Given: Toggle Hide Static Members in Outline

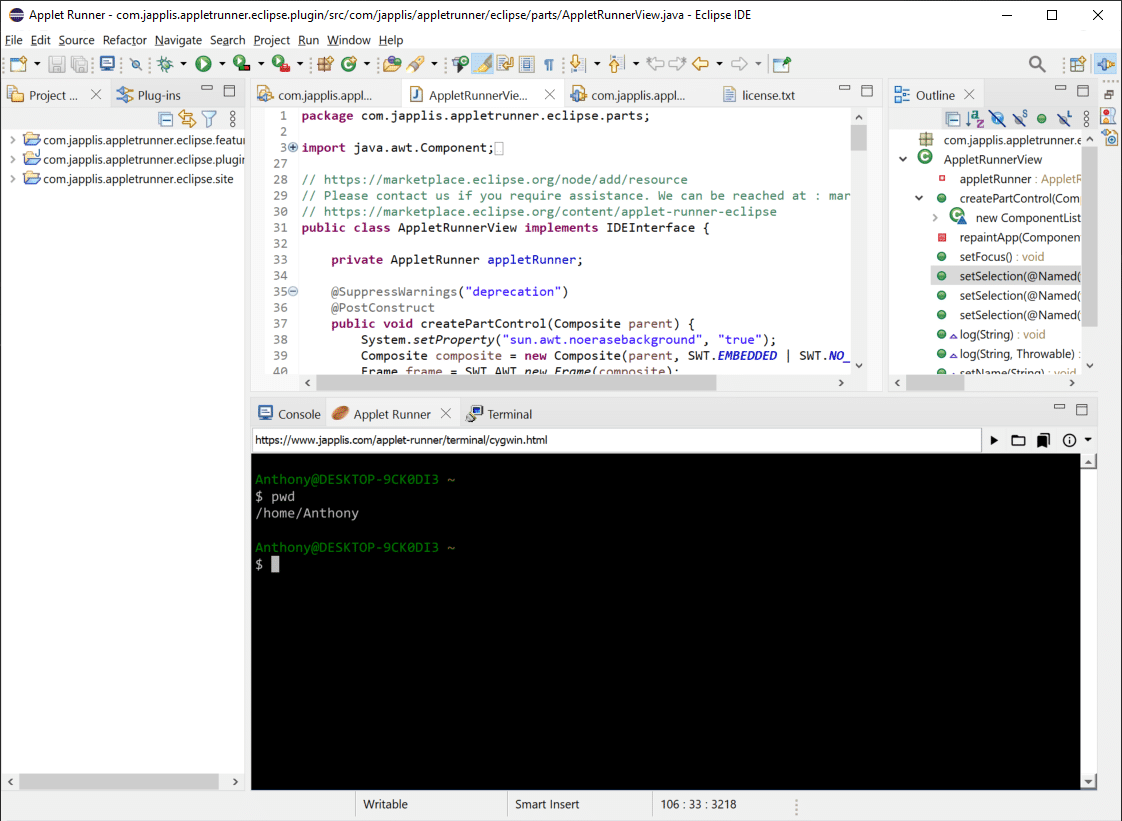Looking at the screenshot, I should (1020, 119).
